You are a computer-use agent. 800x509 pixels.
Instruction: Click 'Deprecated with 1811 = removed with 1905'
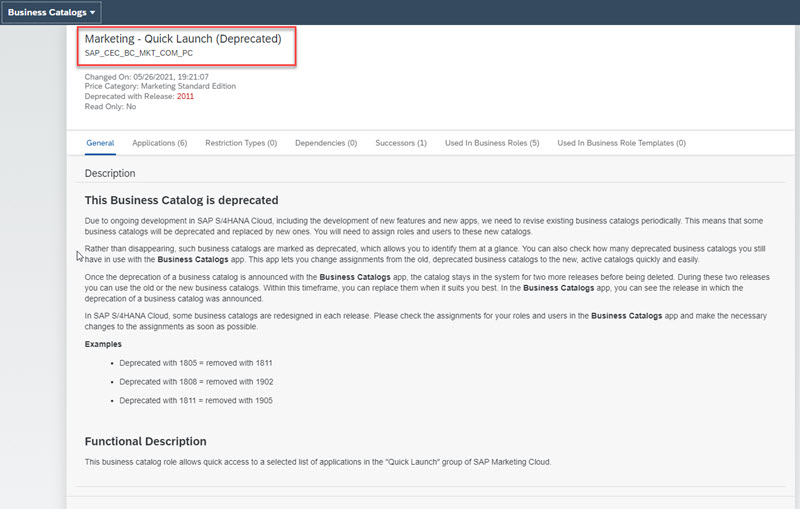[x=196, y=401]
